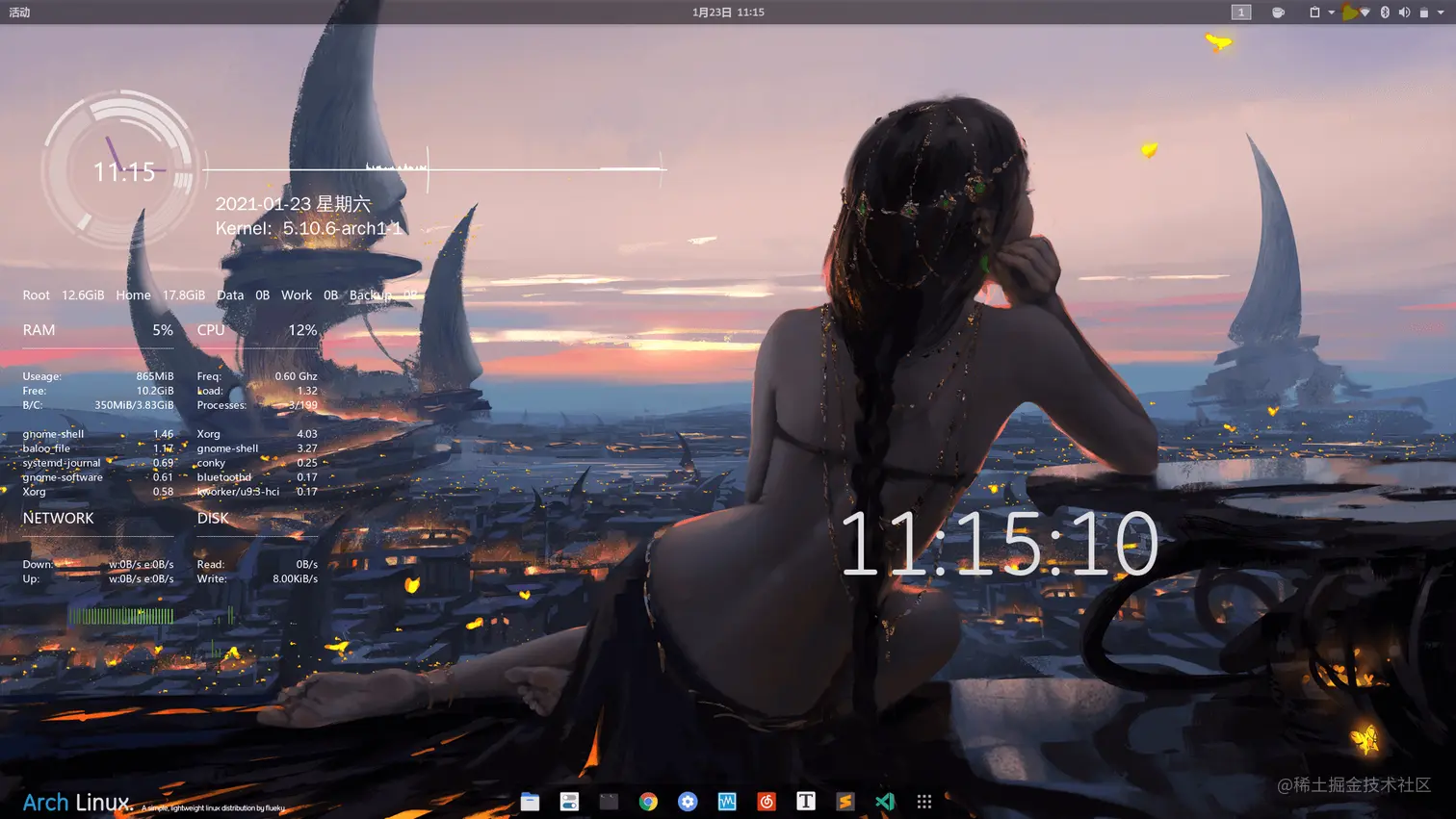Expand the clipboard dropdown arrow

(1332, 13)
